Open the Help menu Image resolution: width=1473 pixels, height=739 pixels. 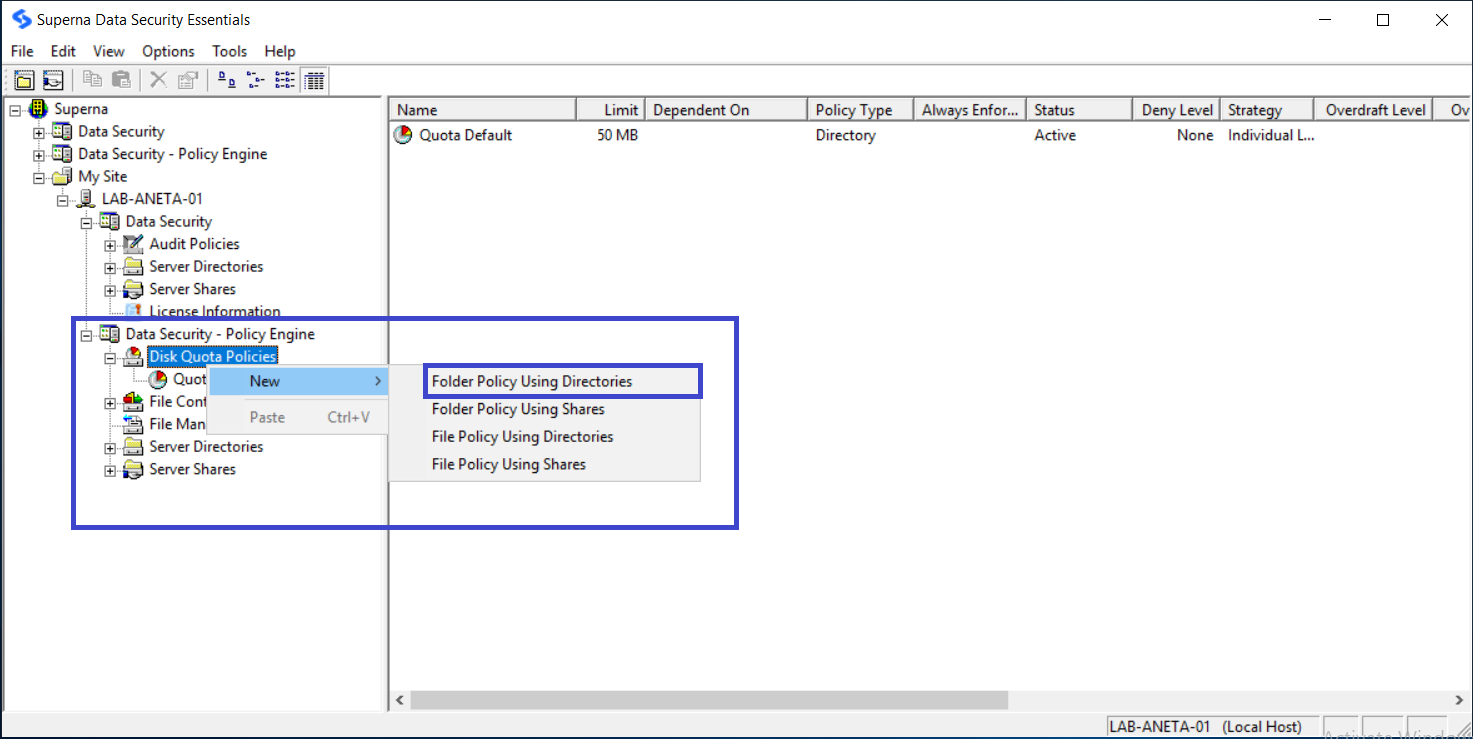click(x=280, y=51)
